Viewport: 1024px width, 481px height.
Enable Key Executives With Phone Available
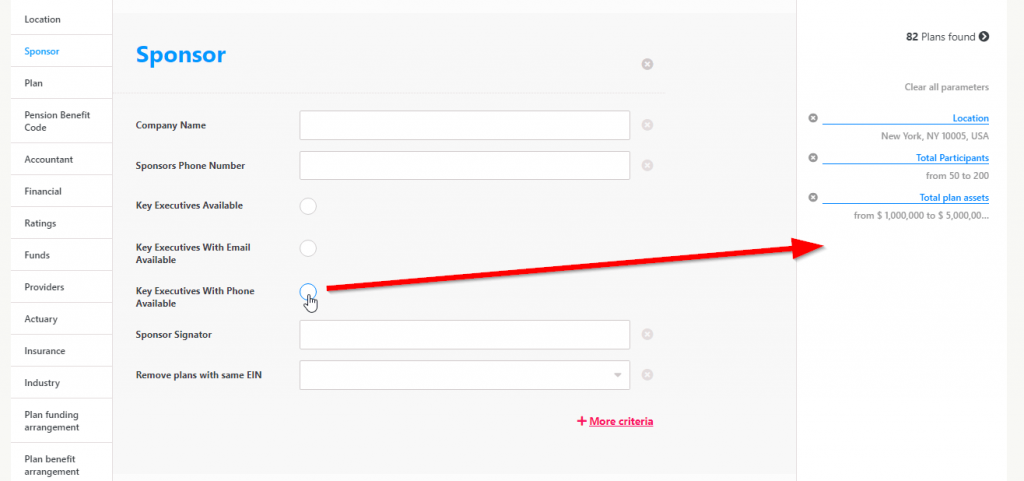click(308, 291)
